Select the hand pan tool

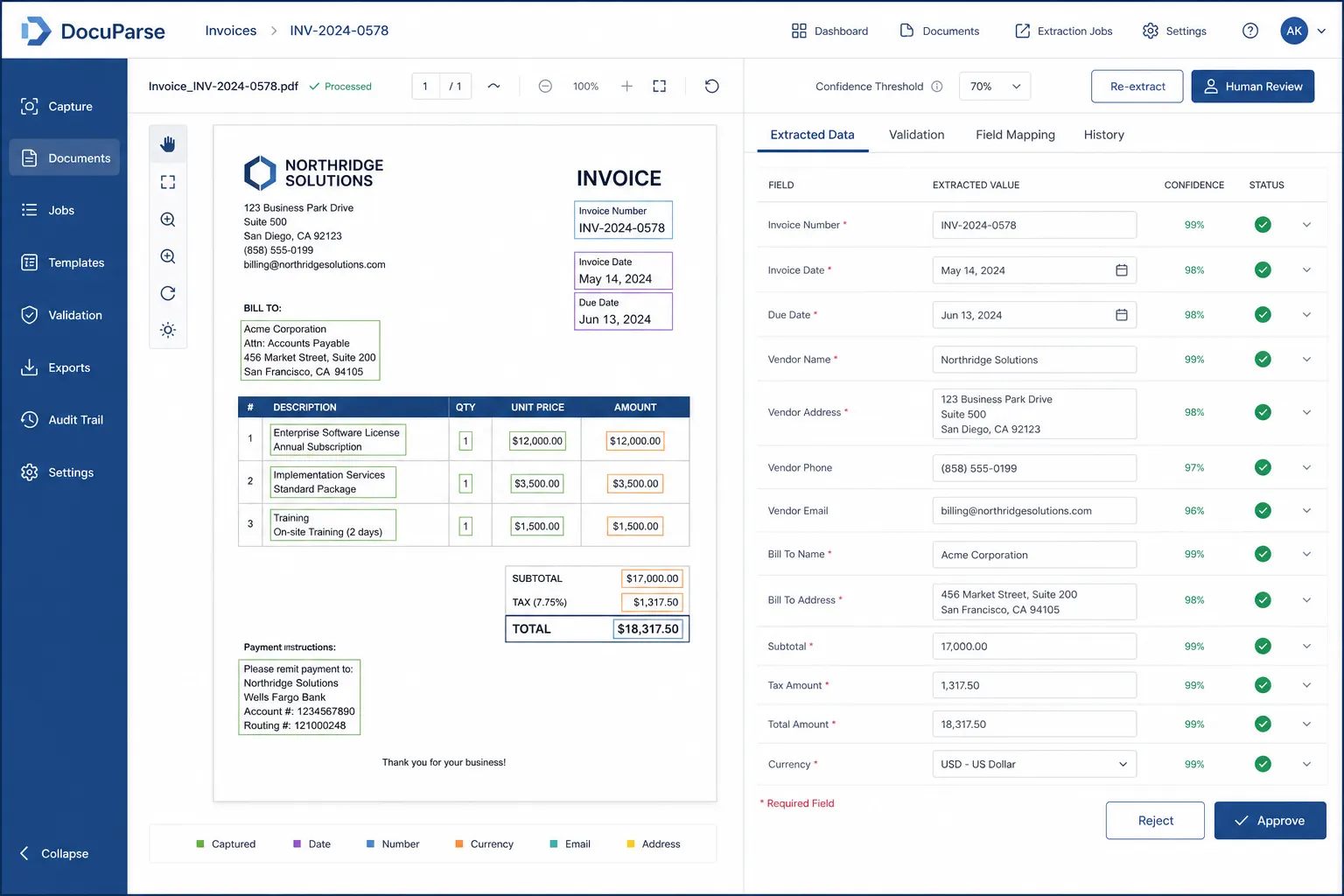(x=168, y=144)
